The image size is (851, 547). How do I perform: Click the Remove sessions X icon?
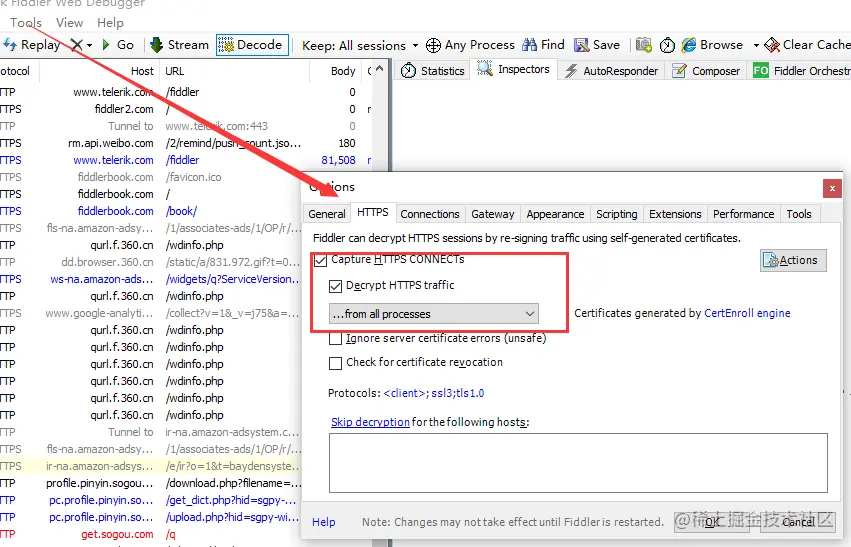77,45
